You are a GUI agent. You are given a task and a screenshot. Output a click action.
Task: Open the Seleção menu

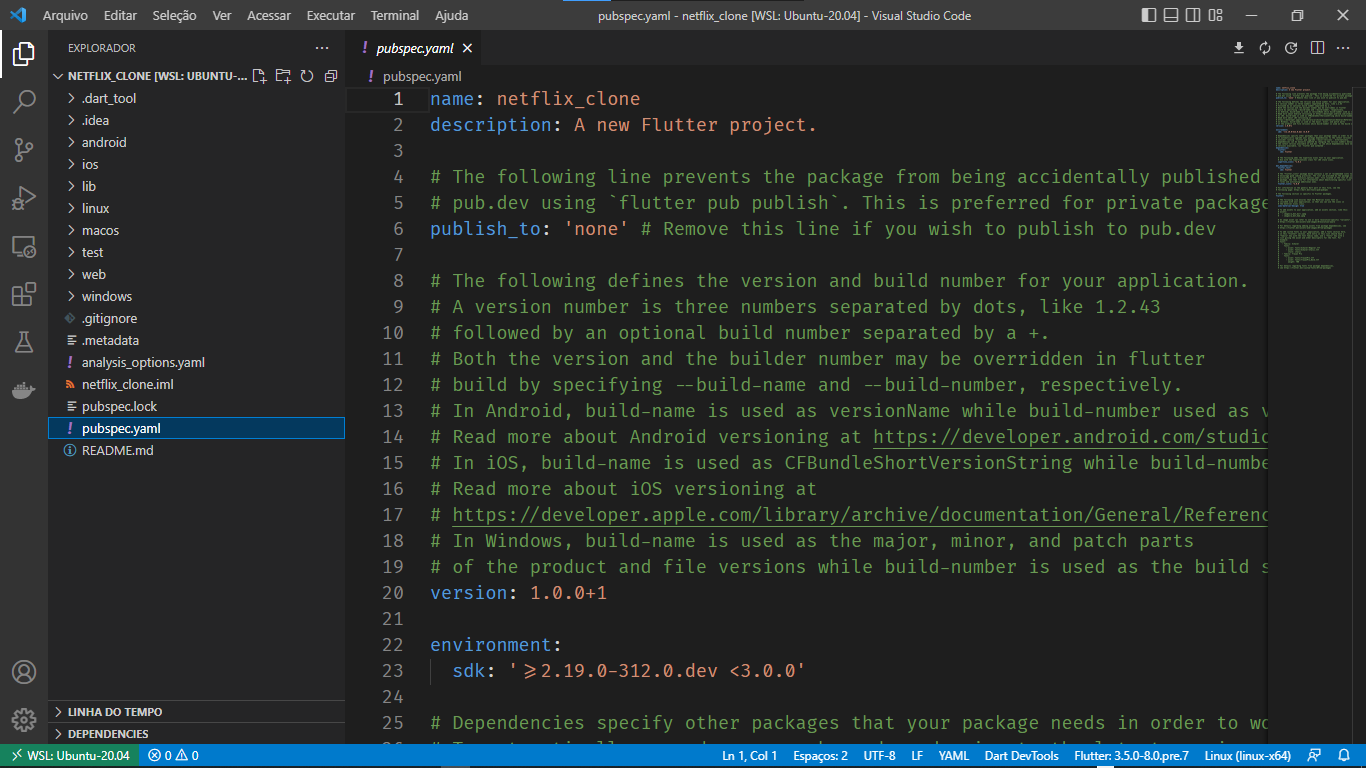[x=175, y=16]
